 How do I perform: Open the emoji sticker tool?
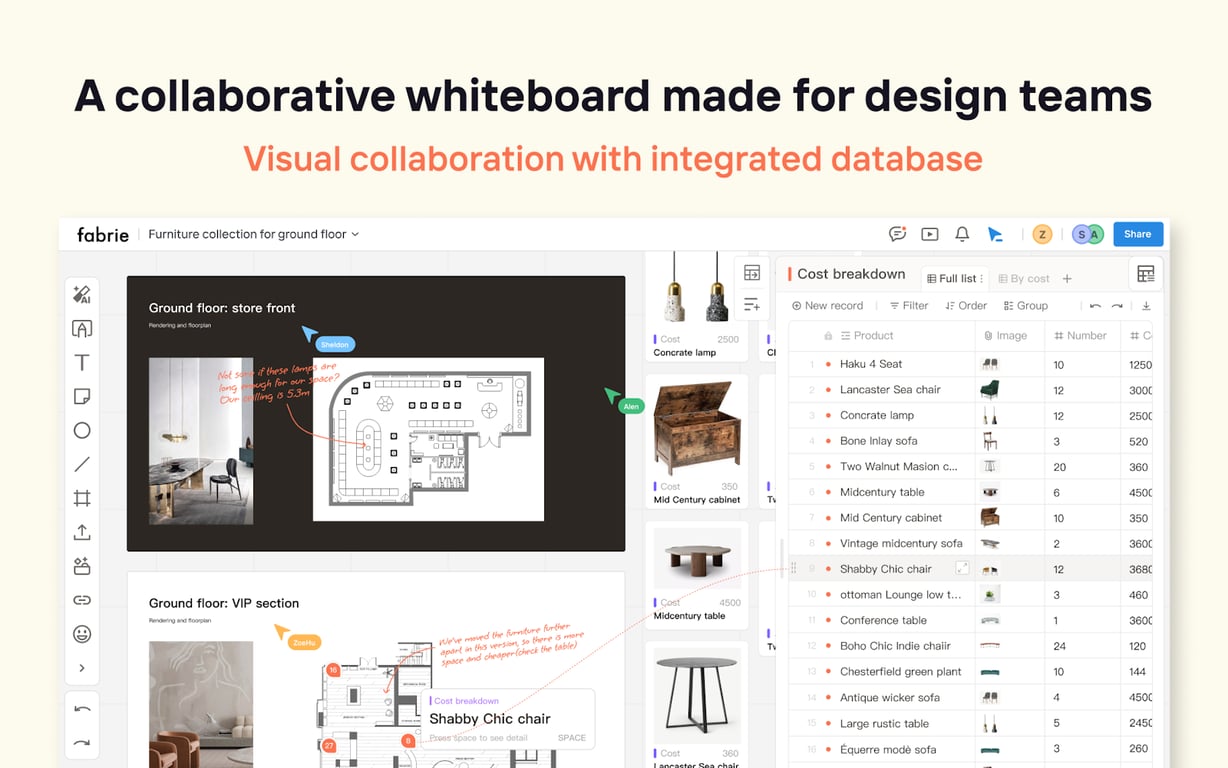click(x=82, y=634)
